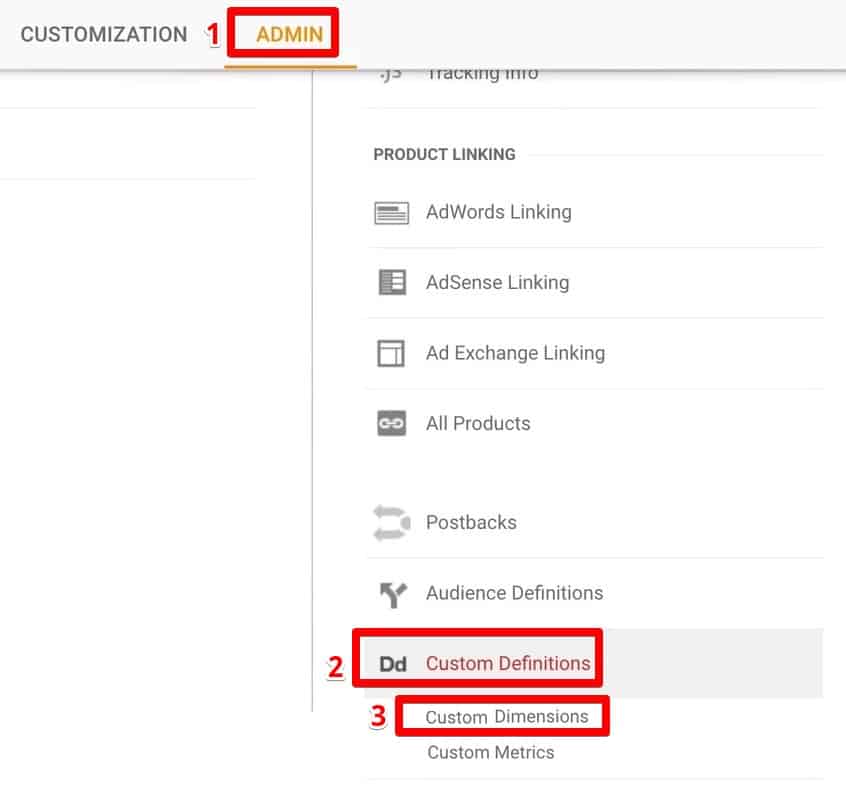Click the AdSense Linking table icon
846x786 pixels.
point(391,283)
